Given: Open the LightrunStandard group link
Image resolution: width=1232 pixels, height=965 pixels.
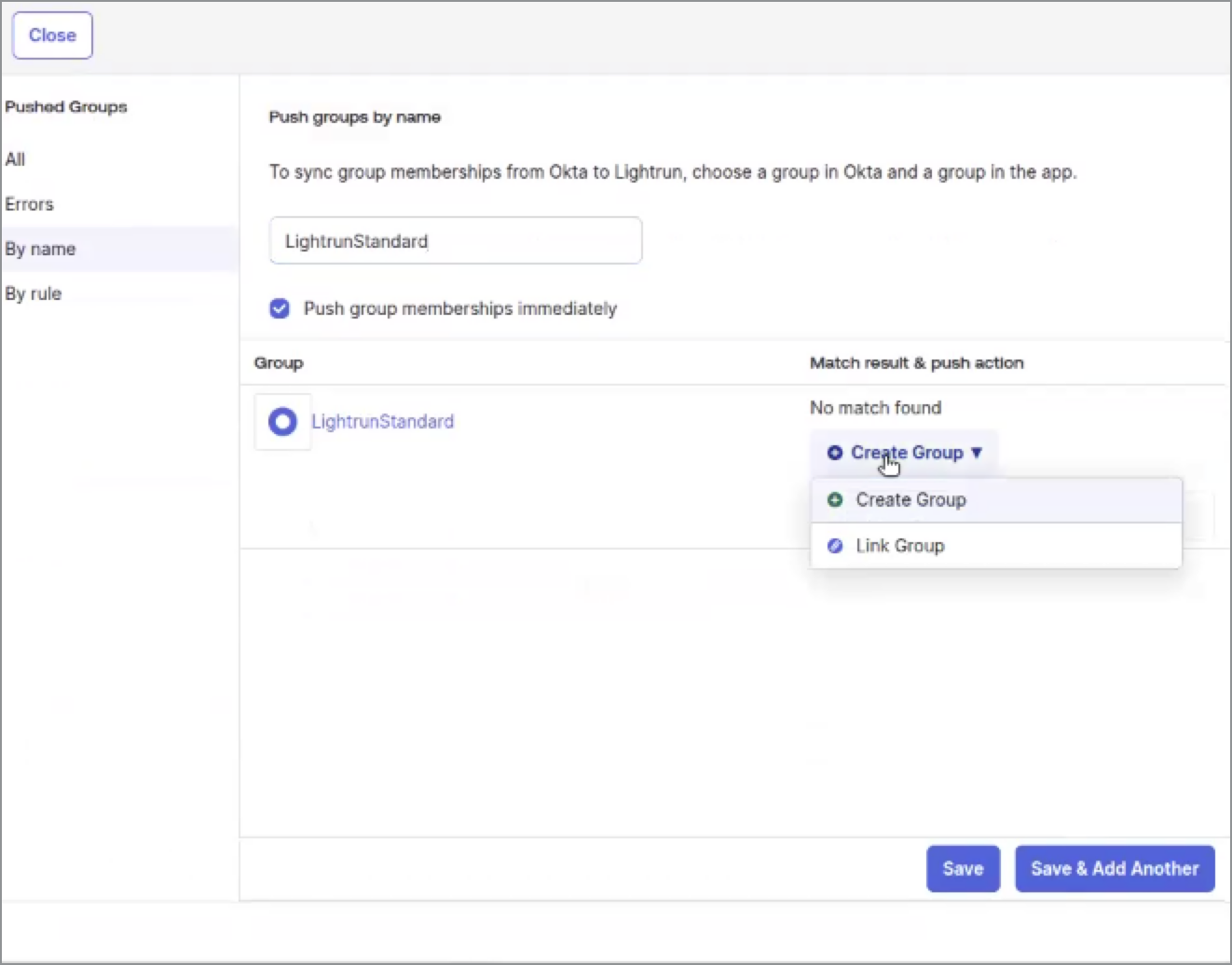Looking at the screenshot, I should (x=382, y=422).
